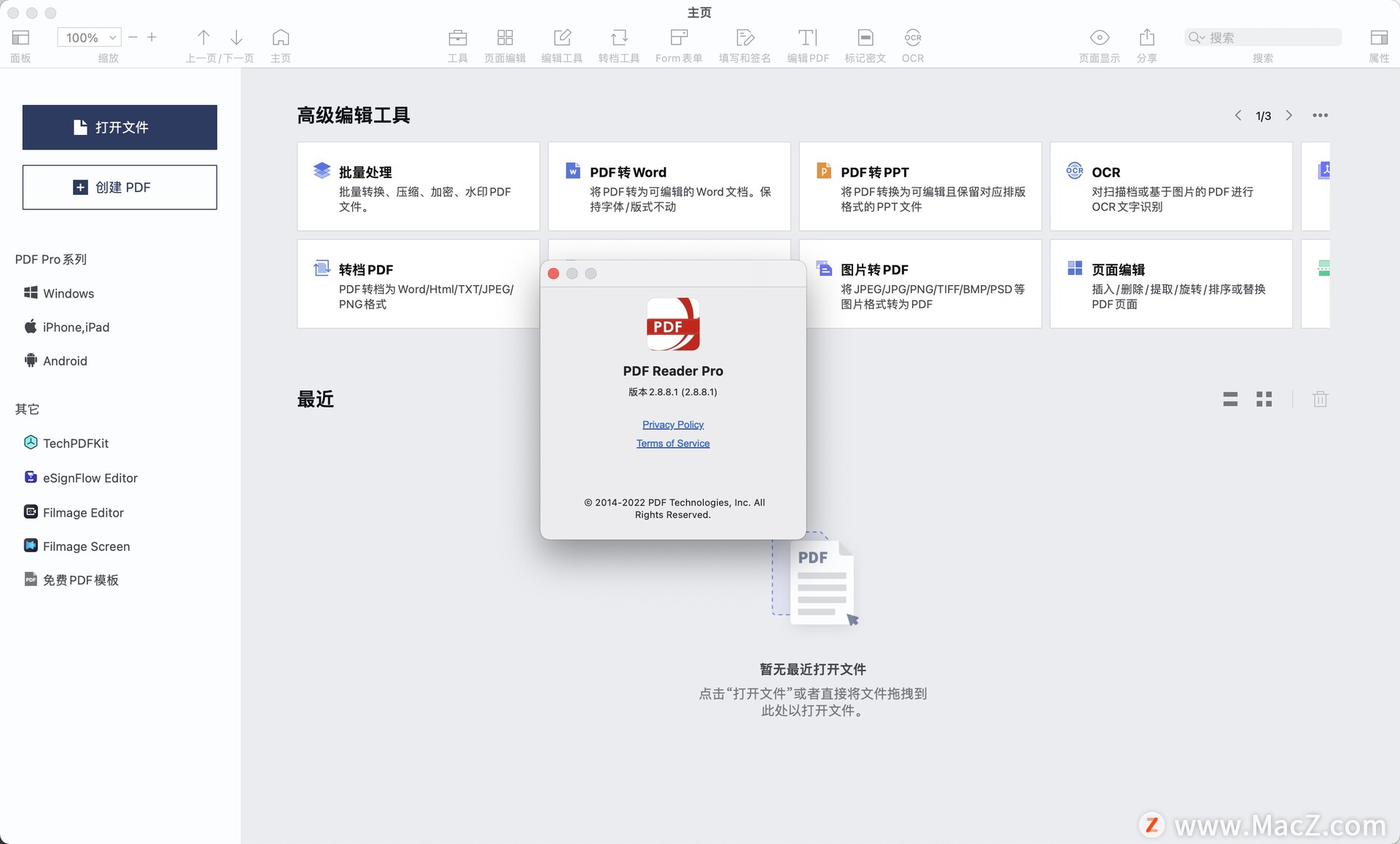Open the PDF转PPT tool
This screenshot has width=1400, height=844.
click(x=919, y=185)
